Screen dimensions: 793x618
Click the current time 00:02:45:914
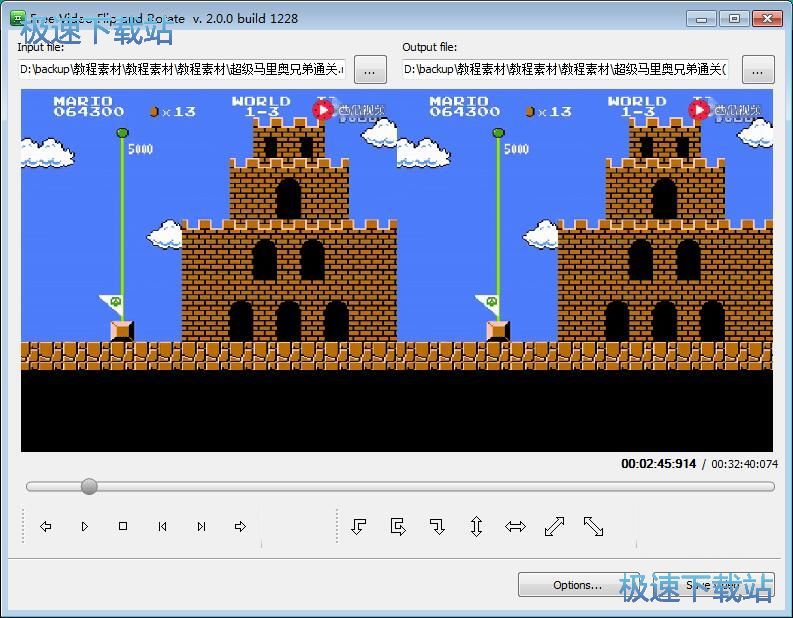point(658,464)
